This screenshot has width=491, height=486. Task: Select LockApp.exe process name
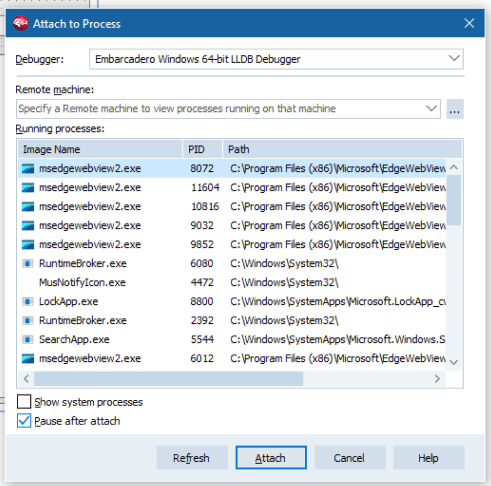(x=68, y=302)
